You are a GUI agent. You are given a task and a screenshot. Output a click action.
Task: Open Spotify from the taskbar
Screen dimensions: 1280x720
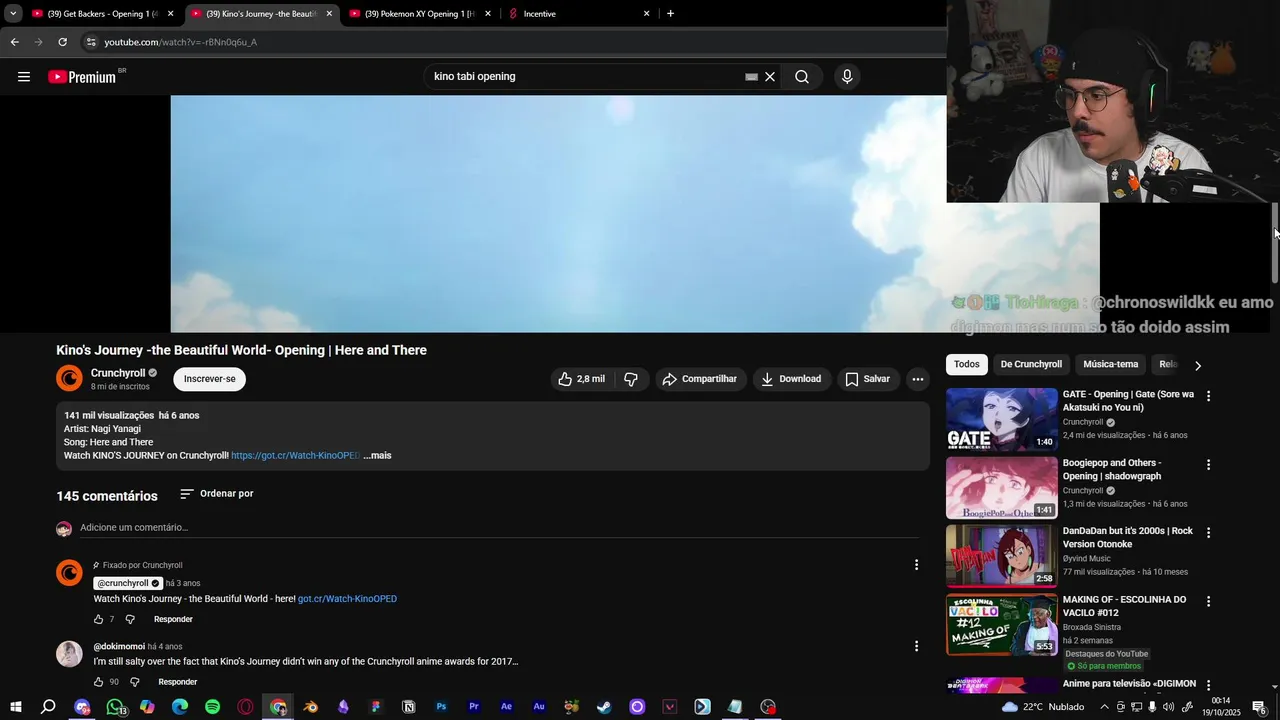click(212, 707)
